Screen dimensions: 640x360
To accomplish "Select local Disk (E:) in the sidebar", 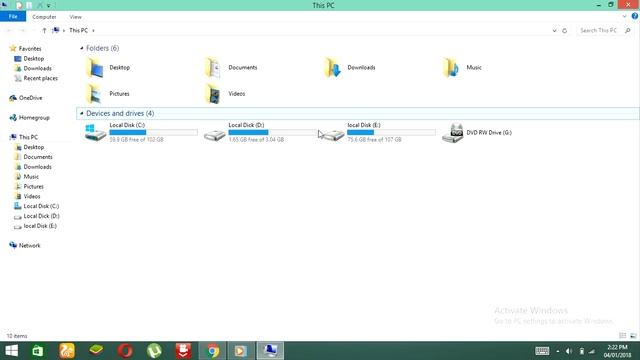I will [x=40, y=226].
